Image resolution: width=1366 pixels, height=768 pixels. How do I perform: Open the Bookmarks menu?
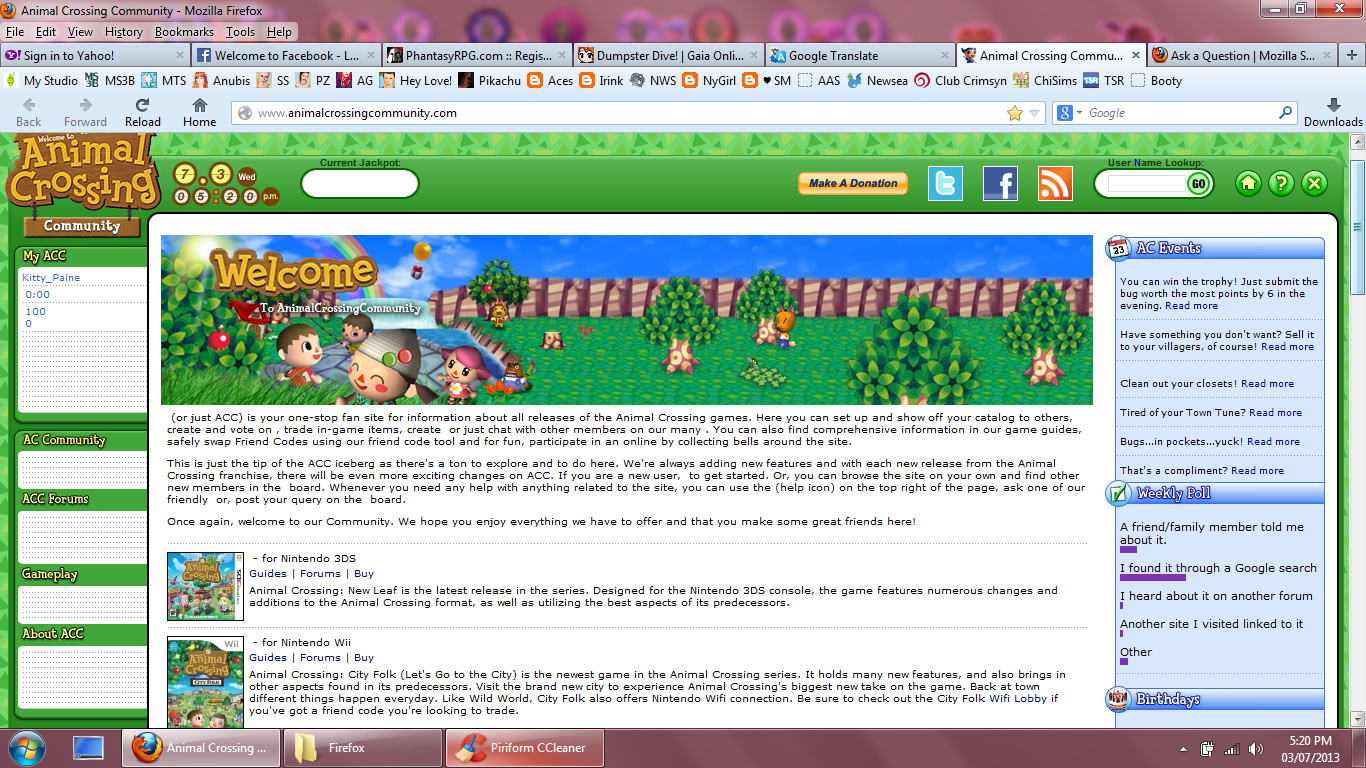coord(184,32)
